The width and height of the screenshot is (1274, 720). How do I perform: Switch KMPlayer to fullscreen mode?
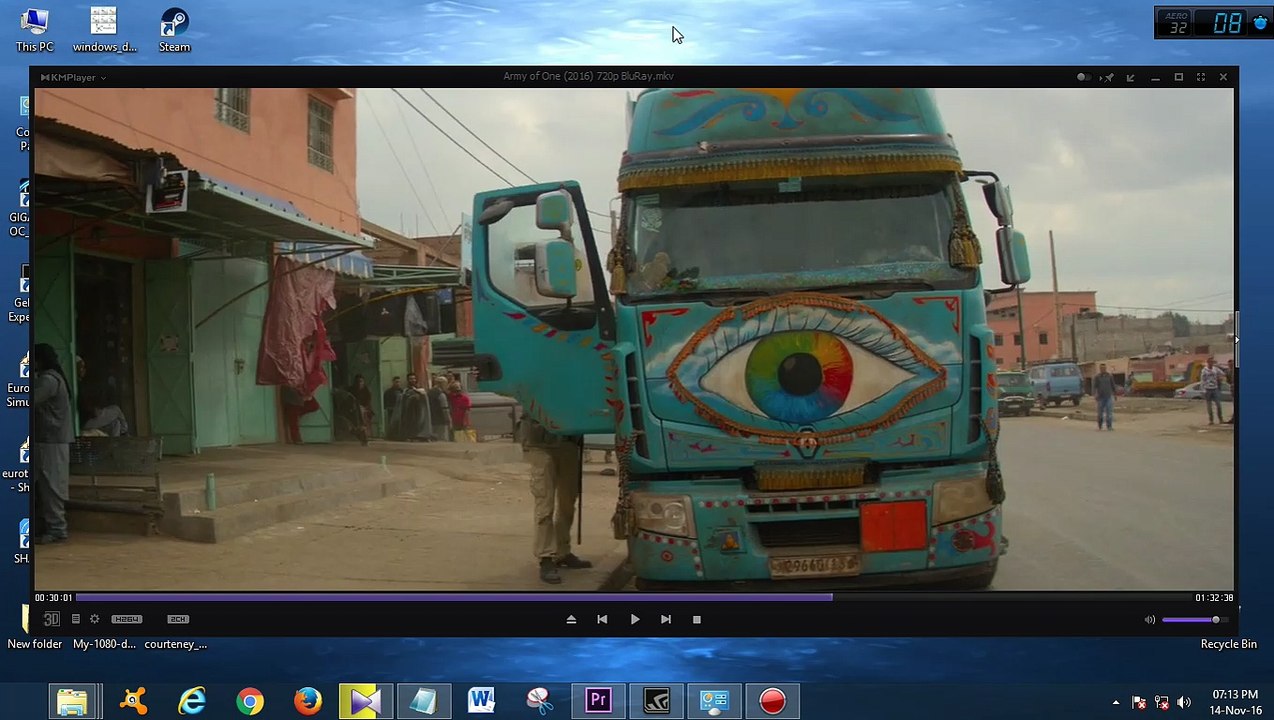point(1201,77)
